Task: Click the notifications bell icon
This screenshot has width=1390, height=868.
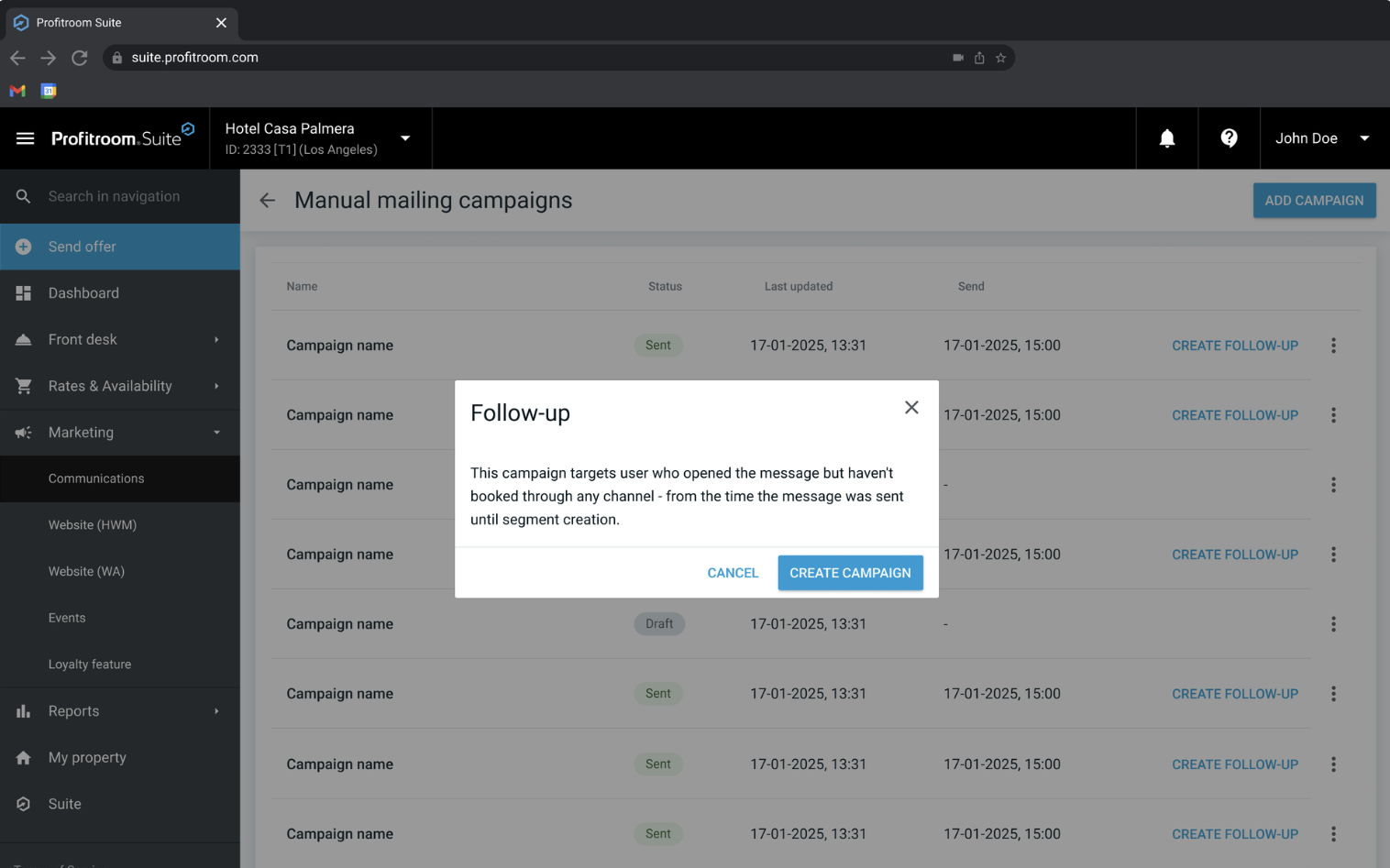Action: coord(1166,138)
